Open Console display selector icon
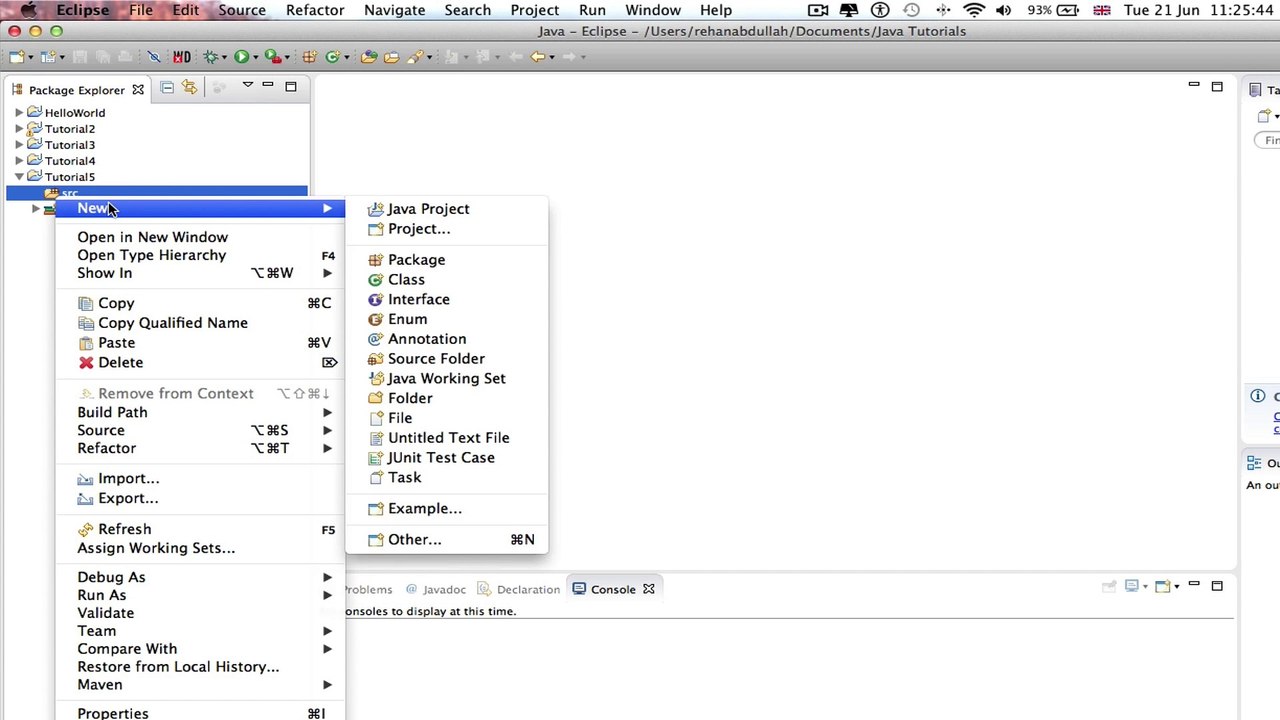Viewport: 1280px width, 720px height. (1132, 586)
